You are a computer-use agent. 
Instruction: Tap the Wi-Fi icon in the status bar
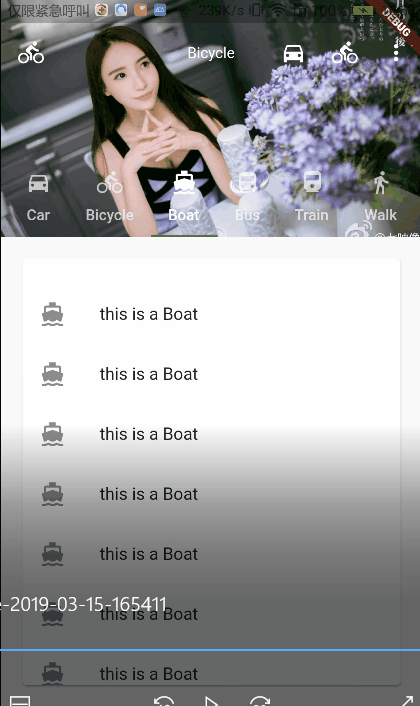tap(278, 10)
